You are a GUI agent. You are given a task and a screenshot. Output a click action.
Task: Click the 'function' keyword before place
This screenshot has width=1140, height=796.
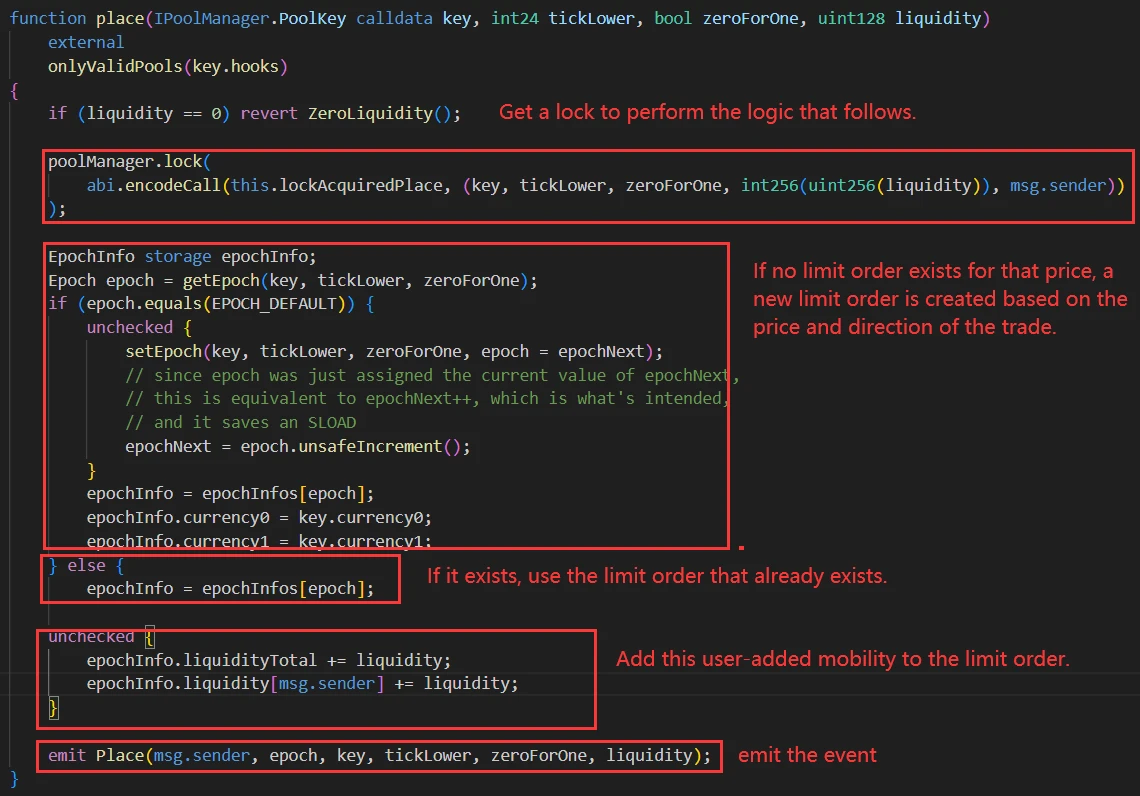point(48,19)
